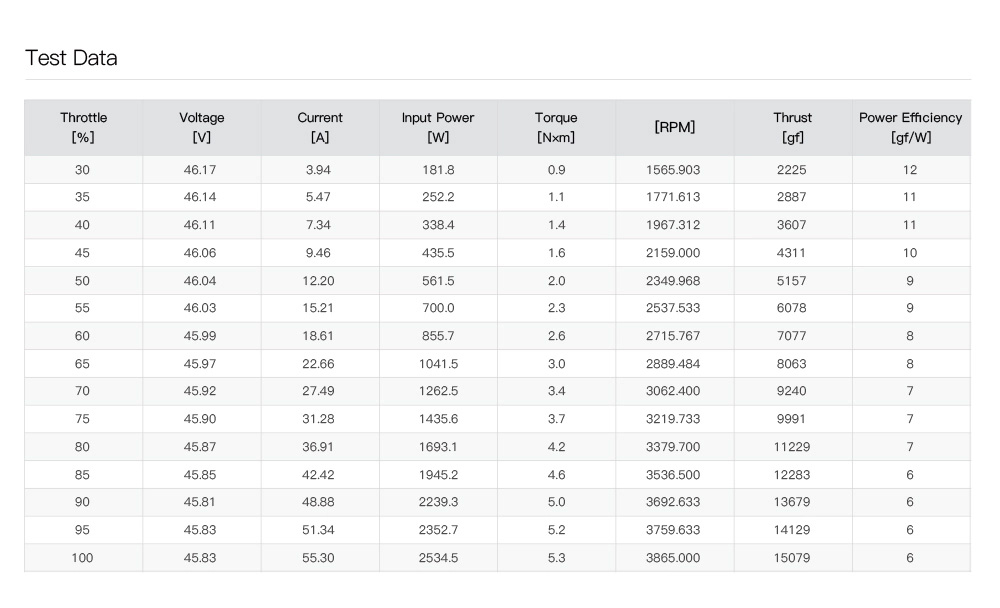Select the power efficiency value 12
The image size is (1000, 608).
click(910, 170)
